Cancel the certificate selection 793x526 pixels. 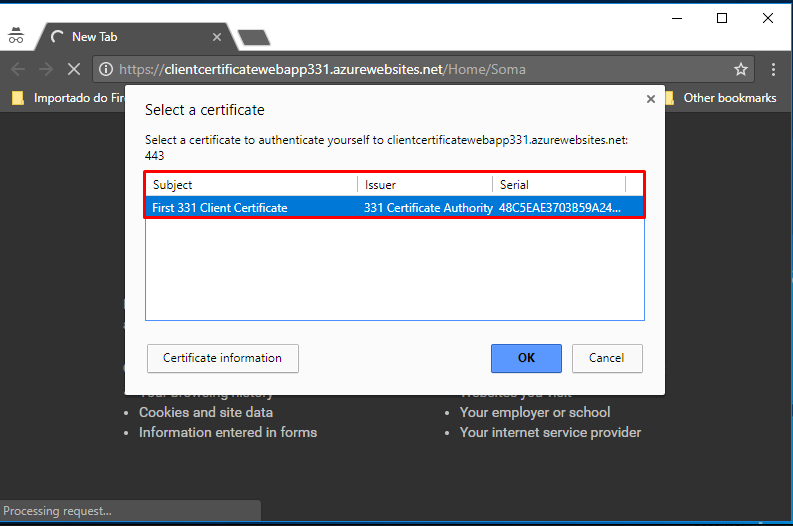(x=607, y=358)
